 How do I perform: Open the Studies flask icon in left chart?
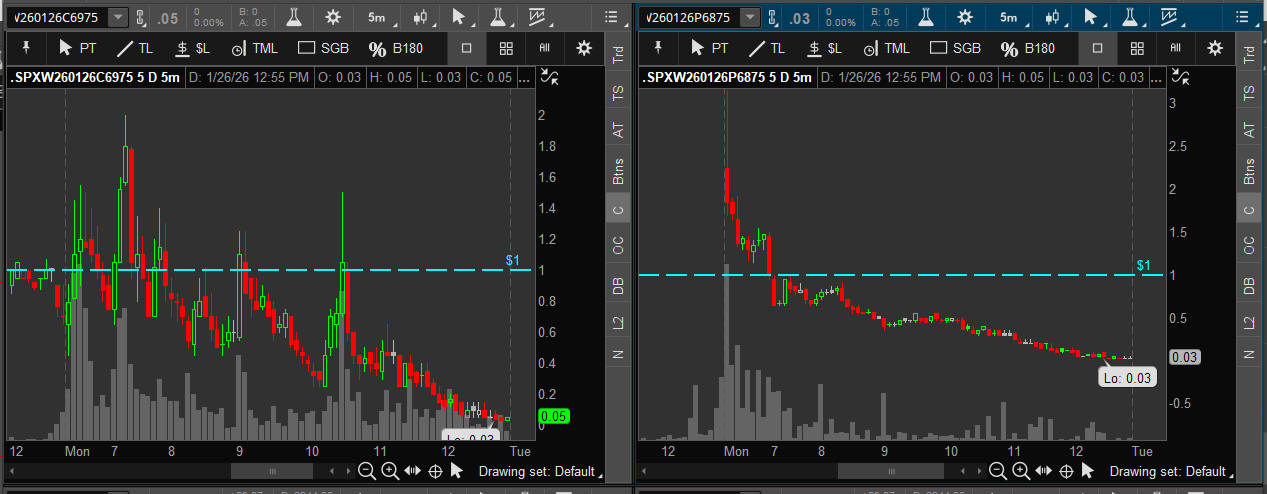click(x=293, y=18)
